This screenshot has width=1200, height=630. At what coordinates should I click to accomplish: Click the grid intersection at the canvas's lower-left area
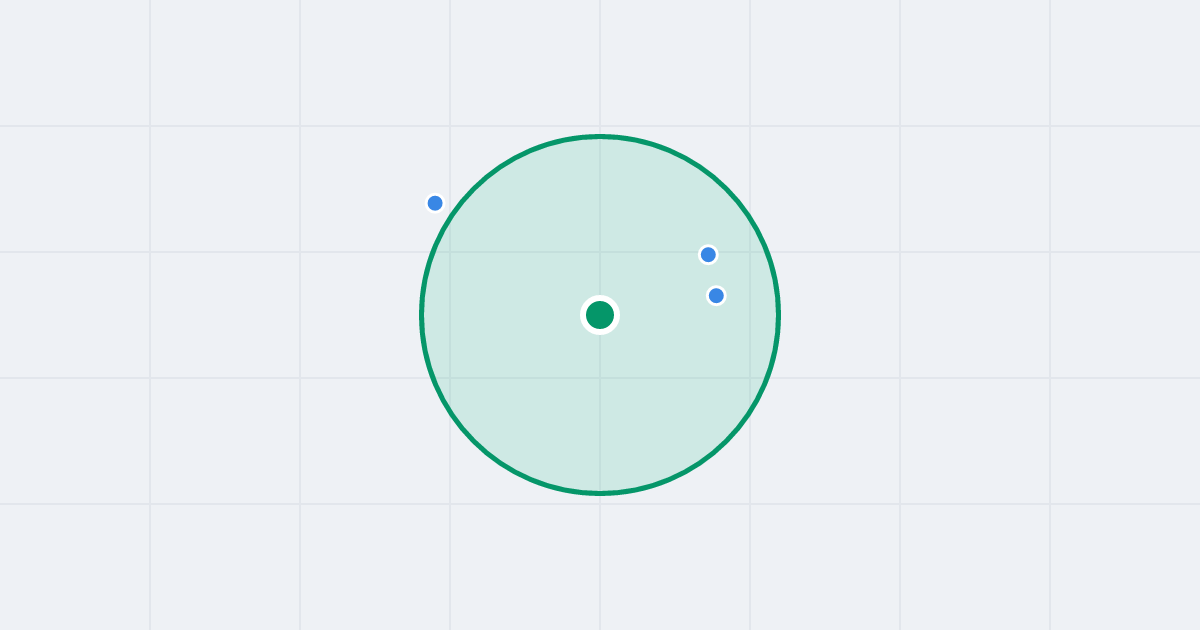[150, 504]
